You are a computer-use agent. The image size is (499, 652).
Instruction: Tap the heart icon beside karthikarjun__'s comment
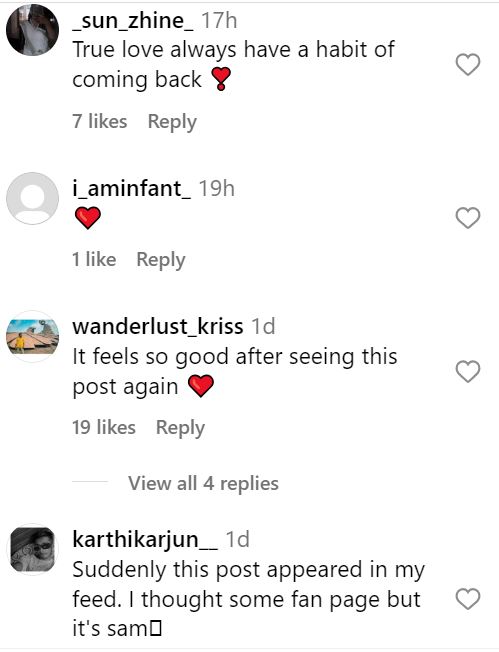tap(468, 599)
